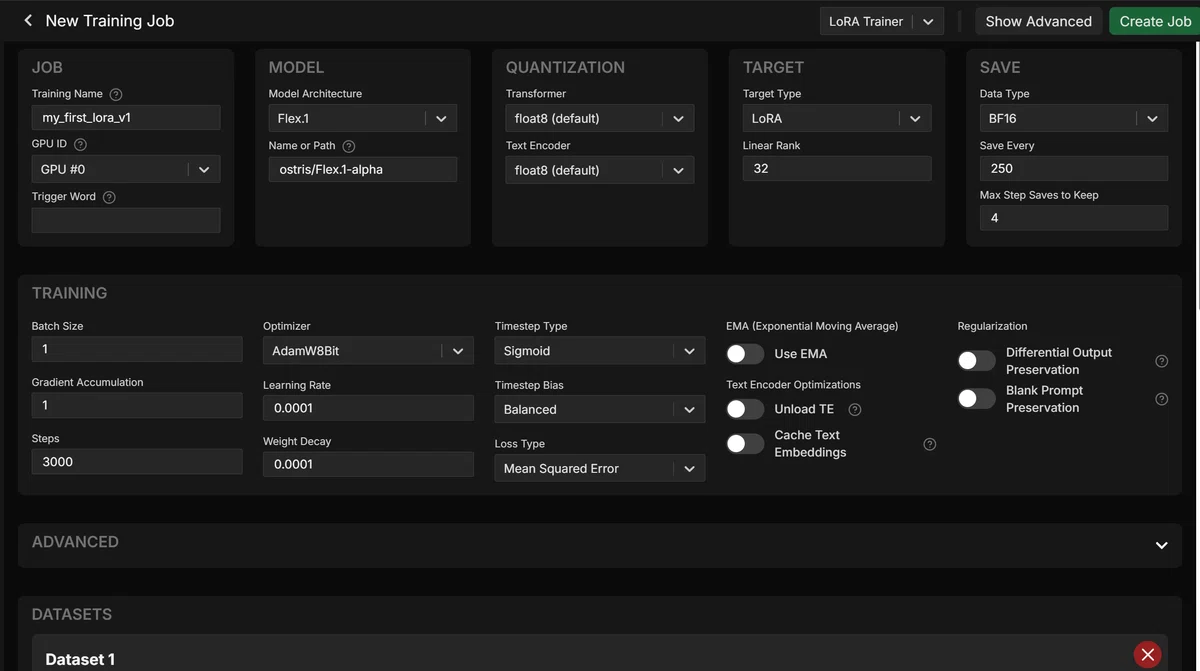Edit the Batch Size field
The height and width of the screenshot is (671, 1200).
(137, 349)
